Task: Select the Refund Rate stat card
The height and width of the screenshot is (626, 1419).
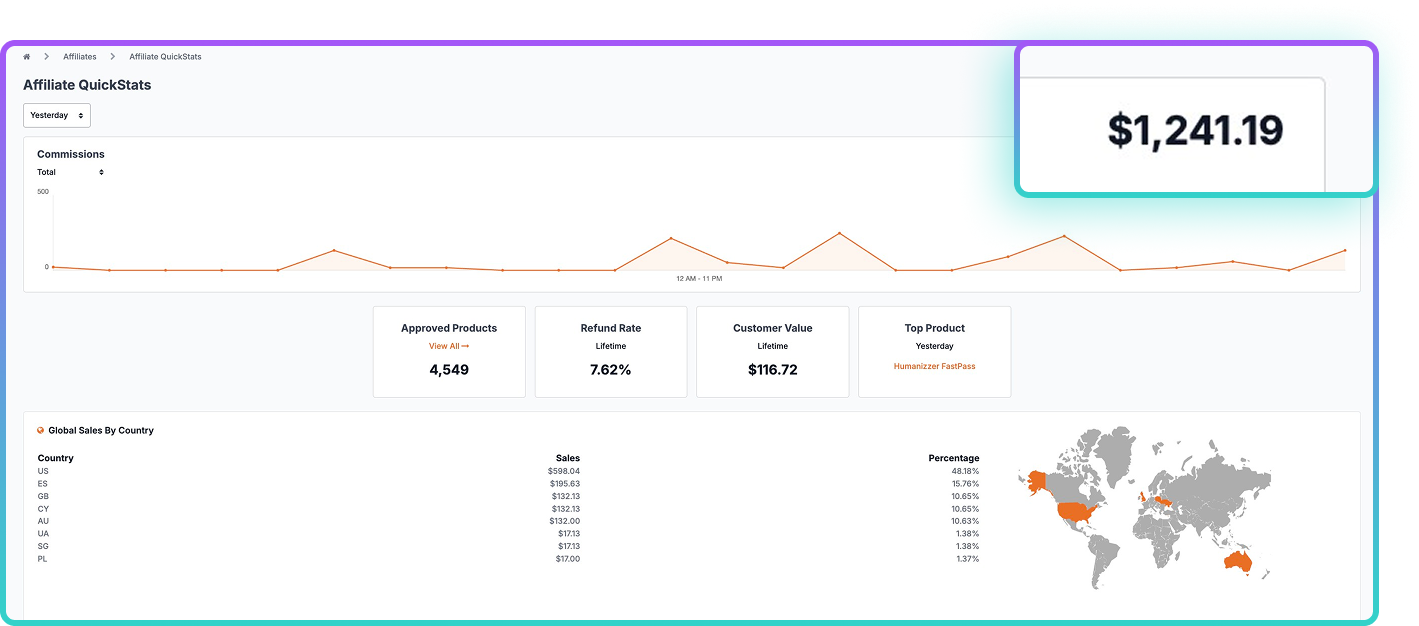Action: point(611,351)
